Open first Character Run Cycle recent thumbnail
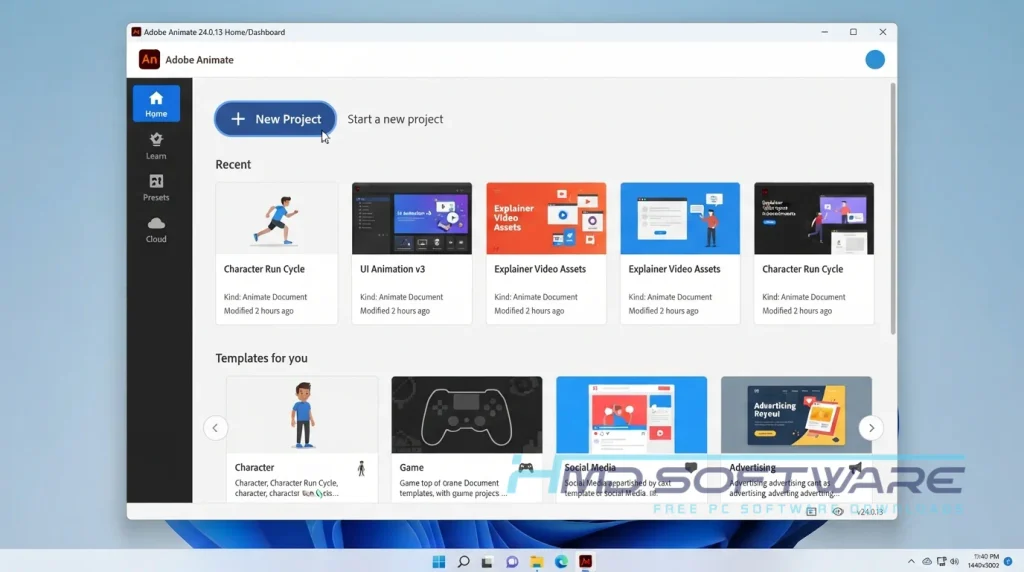The height and width of the screenshot is (572, 1024). pos(277,218)
